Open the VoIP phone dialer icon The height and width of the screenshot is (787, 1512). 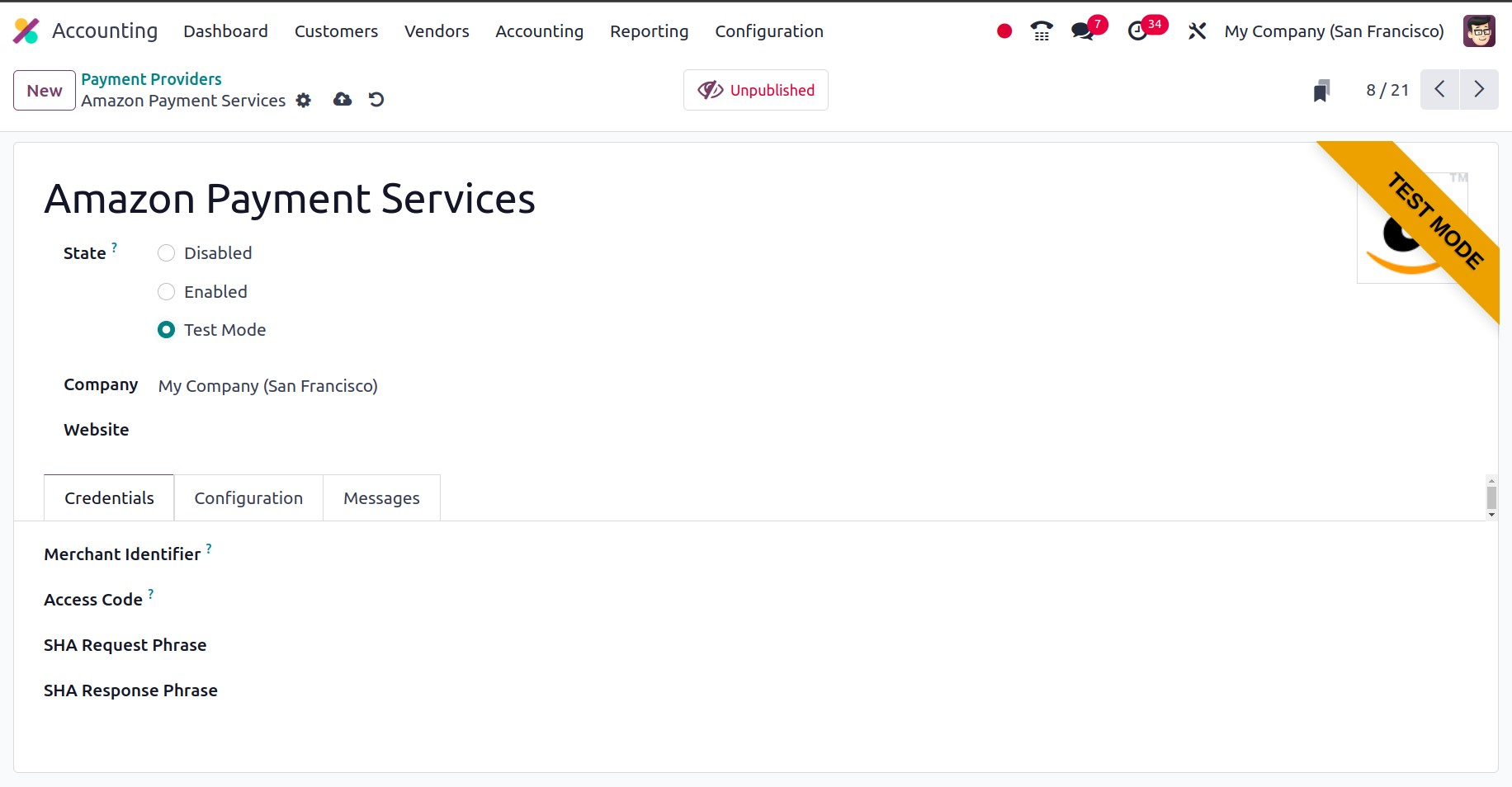pos(1042,31)
